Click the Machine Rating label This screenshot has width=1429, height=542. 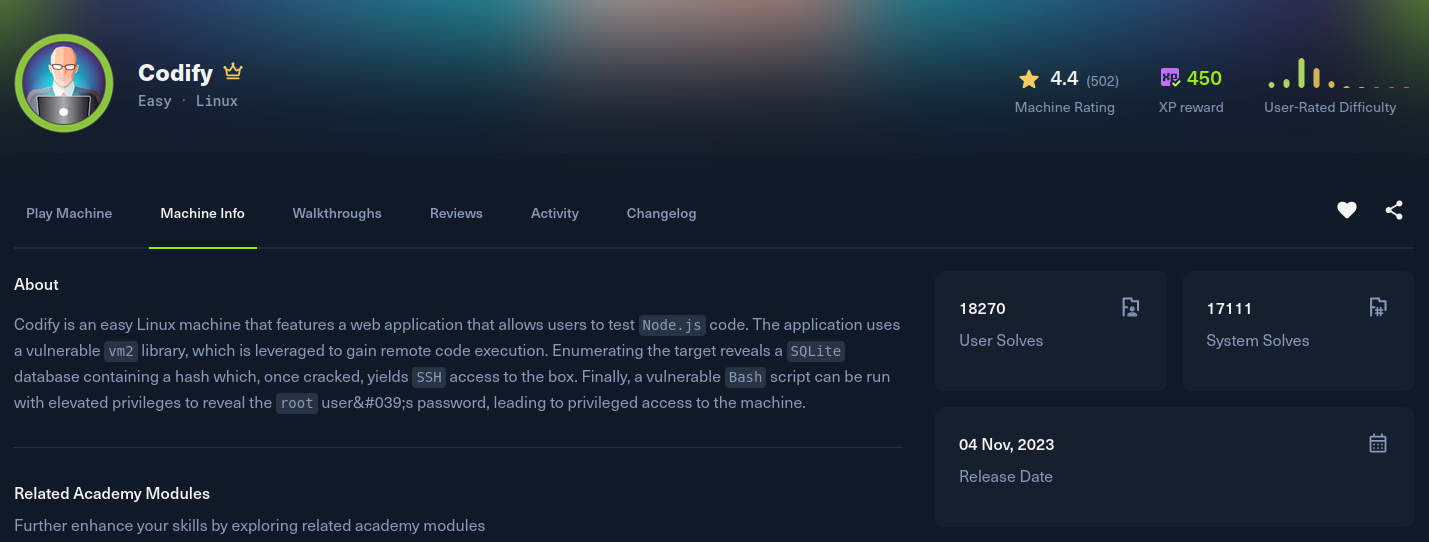[x=1065, y=107]
